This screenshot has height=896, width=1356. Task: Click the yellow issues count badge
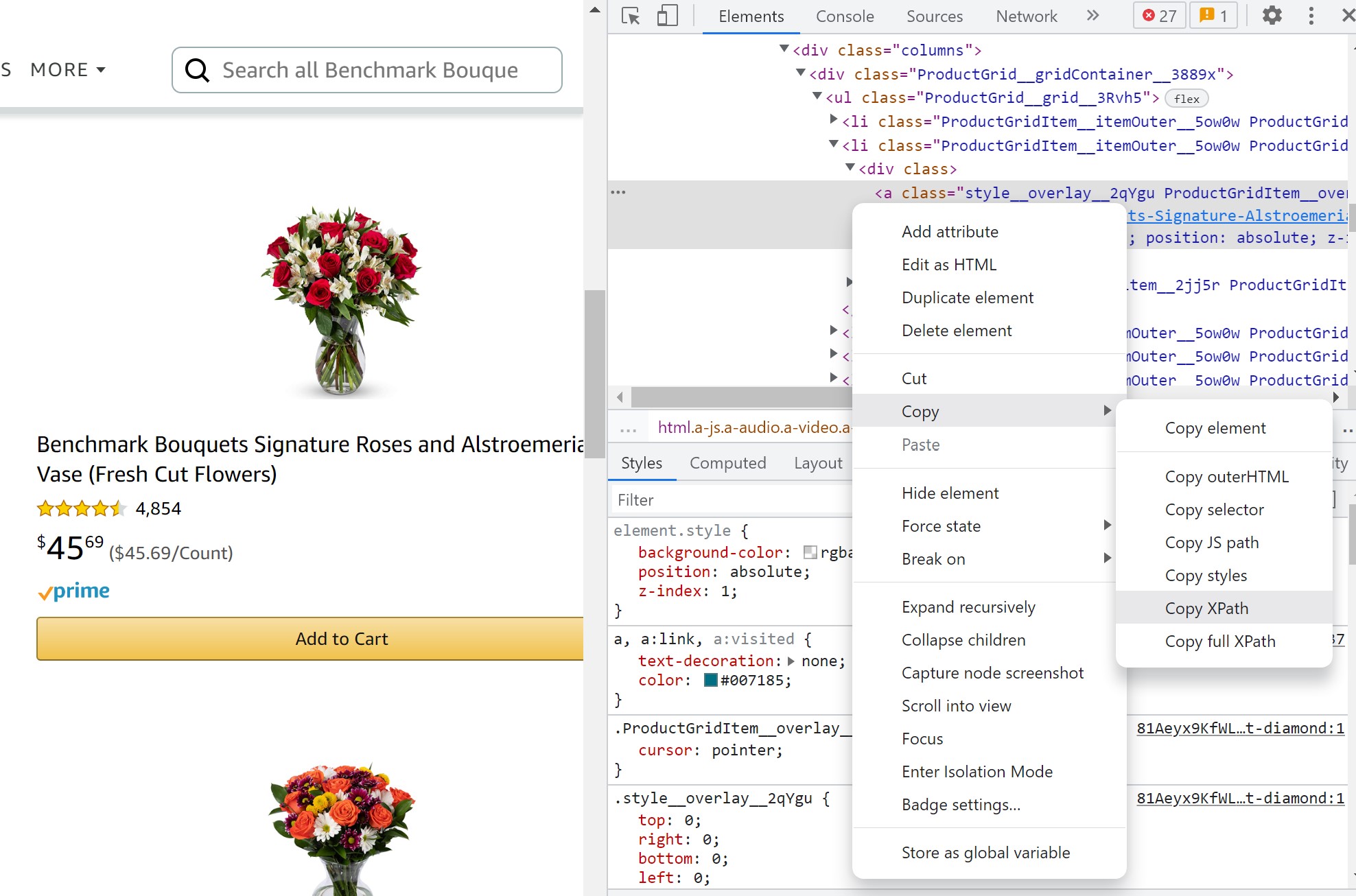(1213, 16)
